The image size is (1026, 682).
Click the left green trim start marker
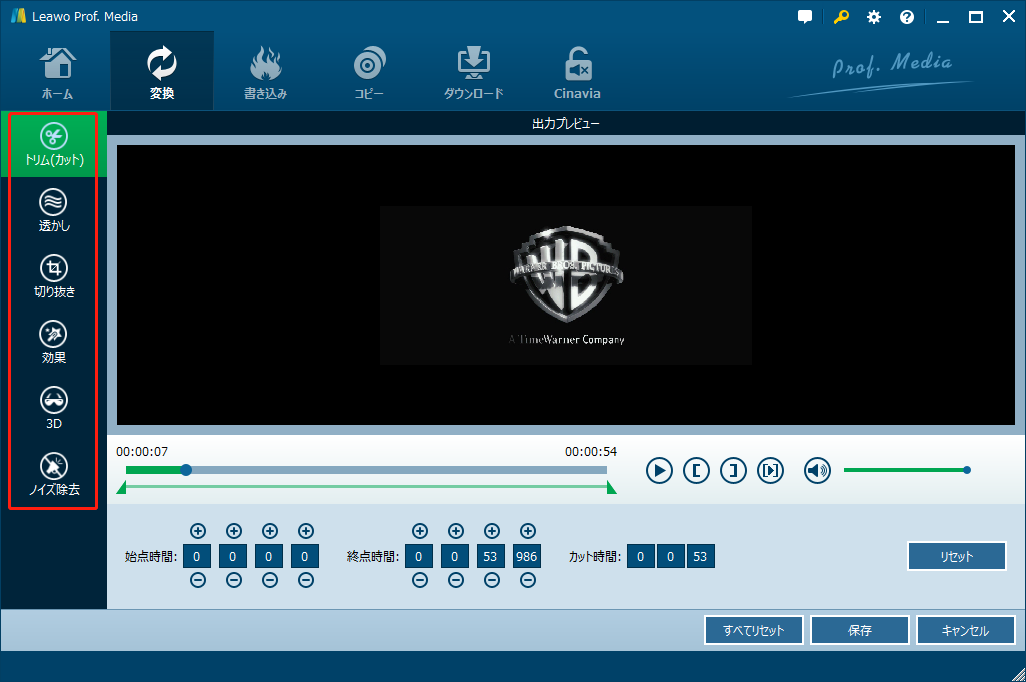click(121, 488)
